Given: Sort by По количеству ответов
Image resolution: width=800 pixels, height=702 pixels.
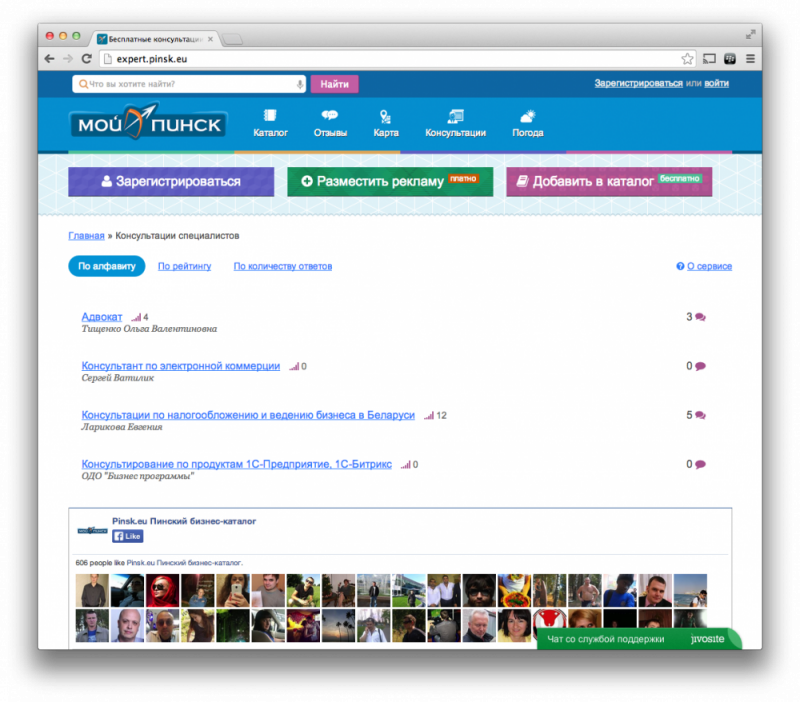Looking at the screenshot, I should pos(283,266).
